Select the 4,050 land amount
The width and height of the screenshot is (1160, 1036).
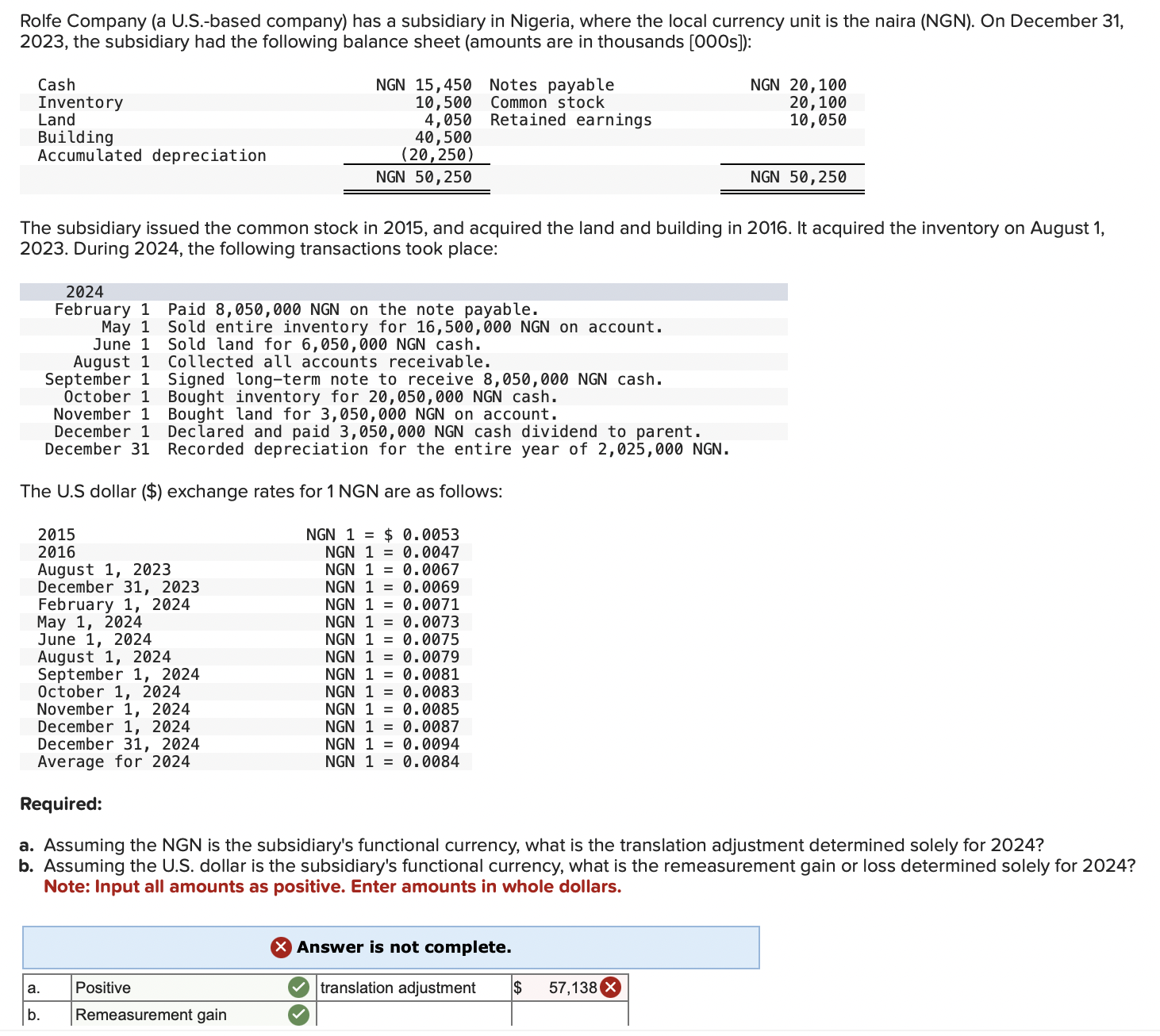pos(448,120)
